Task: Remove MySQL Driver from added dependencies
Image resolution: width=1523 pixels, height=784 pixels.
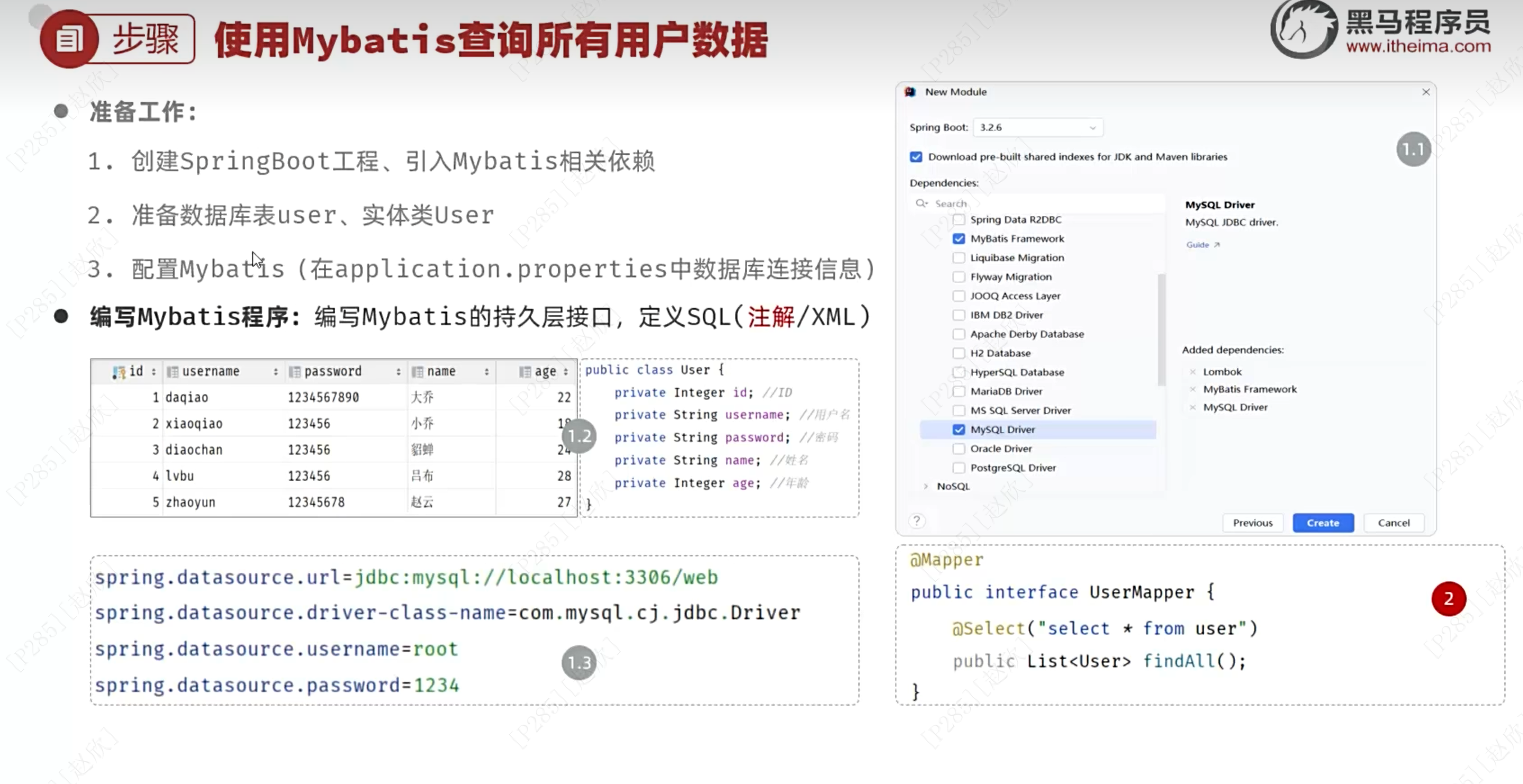Action: pos(1192,407)
